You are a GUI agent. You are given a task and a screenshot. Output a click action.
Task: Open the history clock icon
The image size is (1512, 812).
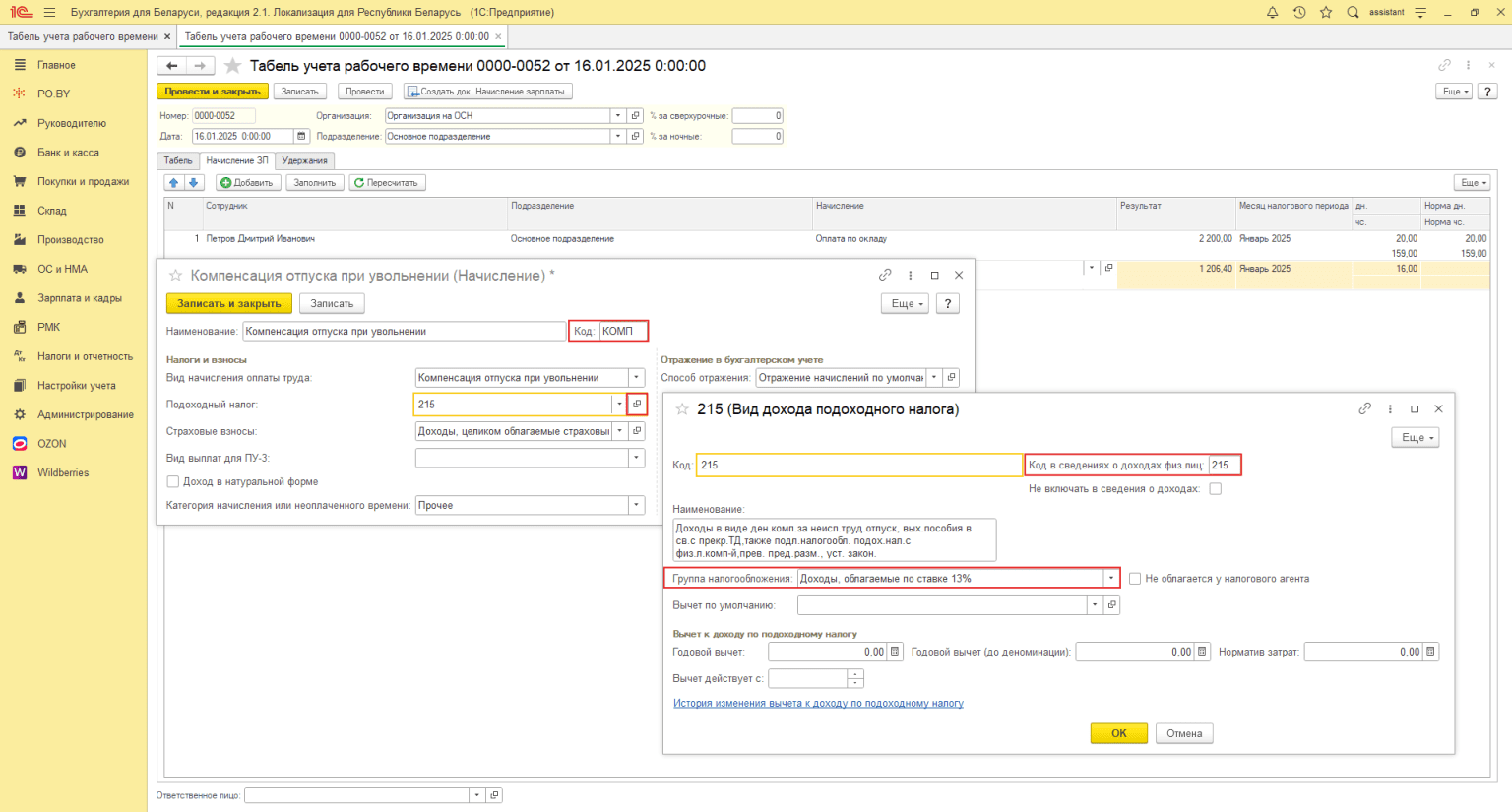click(1299, 12)
